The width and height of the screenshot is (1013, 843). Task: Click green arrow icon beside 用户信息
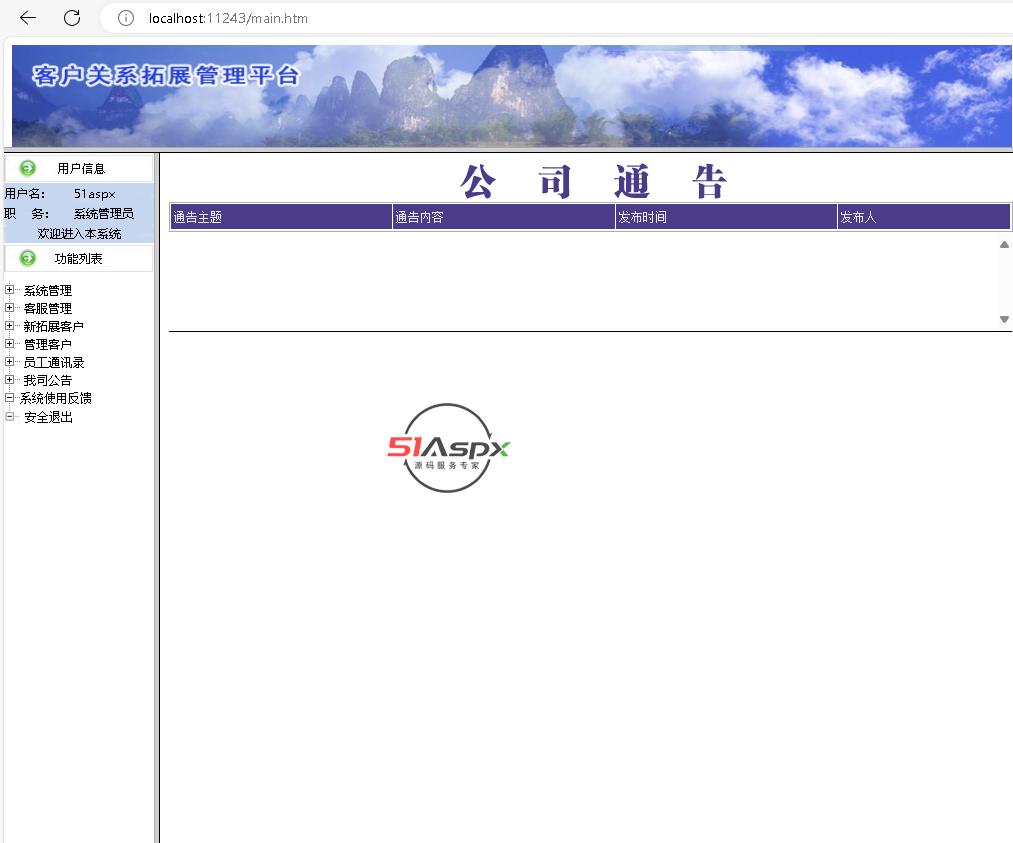[x=28, y=169]
